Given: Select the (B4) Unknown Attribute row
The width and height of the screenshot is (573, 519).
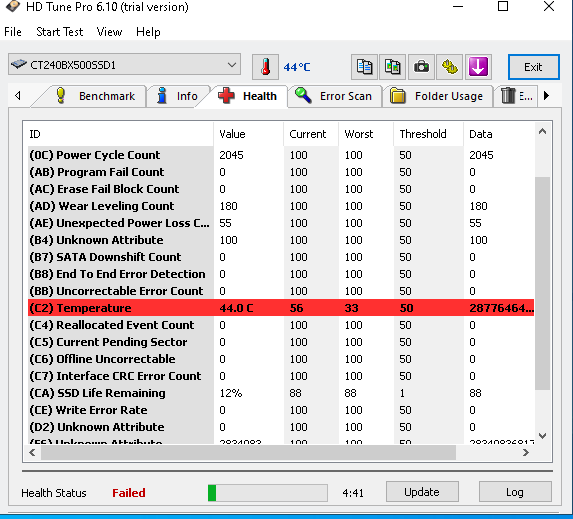Looking at the screenshot, I should coord(281,240).
